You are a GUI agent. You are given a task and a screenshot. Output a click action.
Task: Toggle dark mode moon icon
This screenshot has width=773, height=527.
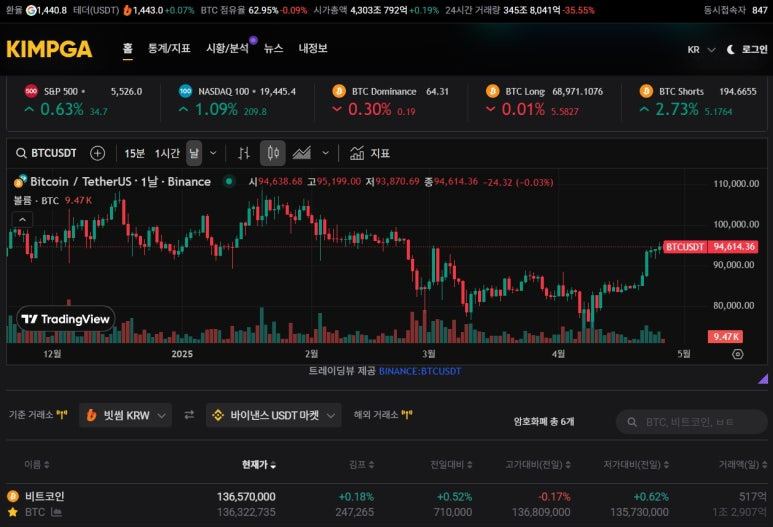pyautogui.click(x=731, y=49)
